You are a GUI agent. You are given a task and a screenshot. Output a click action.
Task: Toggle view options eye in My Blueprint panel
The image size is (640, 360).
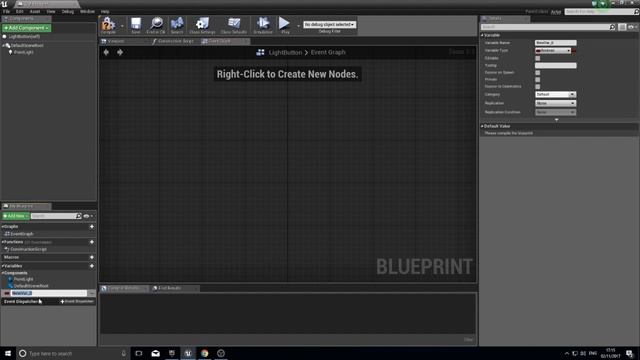tap(88, 216)
